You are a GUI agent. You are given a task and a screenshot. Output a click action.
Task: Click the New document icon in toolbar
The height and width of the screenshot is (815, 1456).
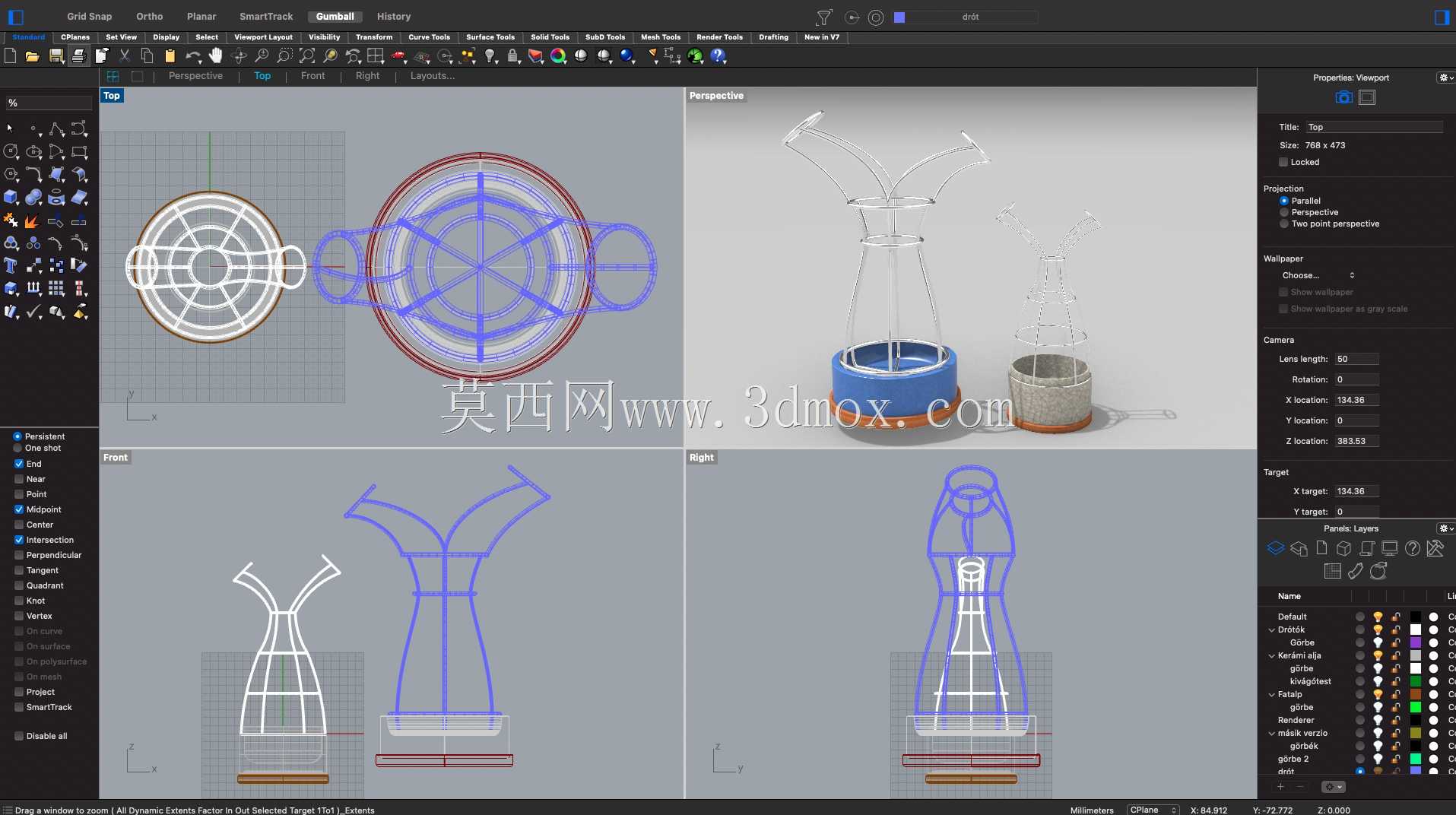click(10, 55)
